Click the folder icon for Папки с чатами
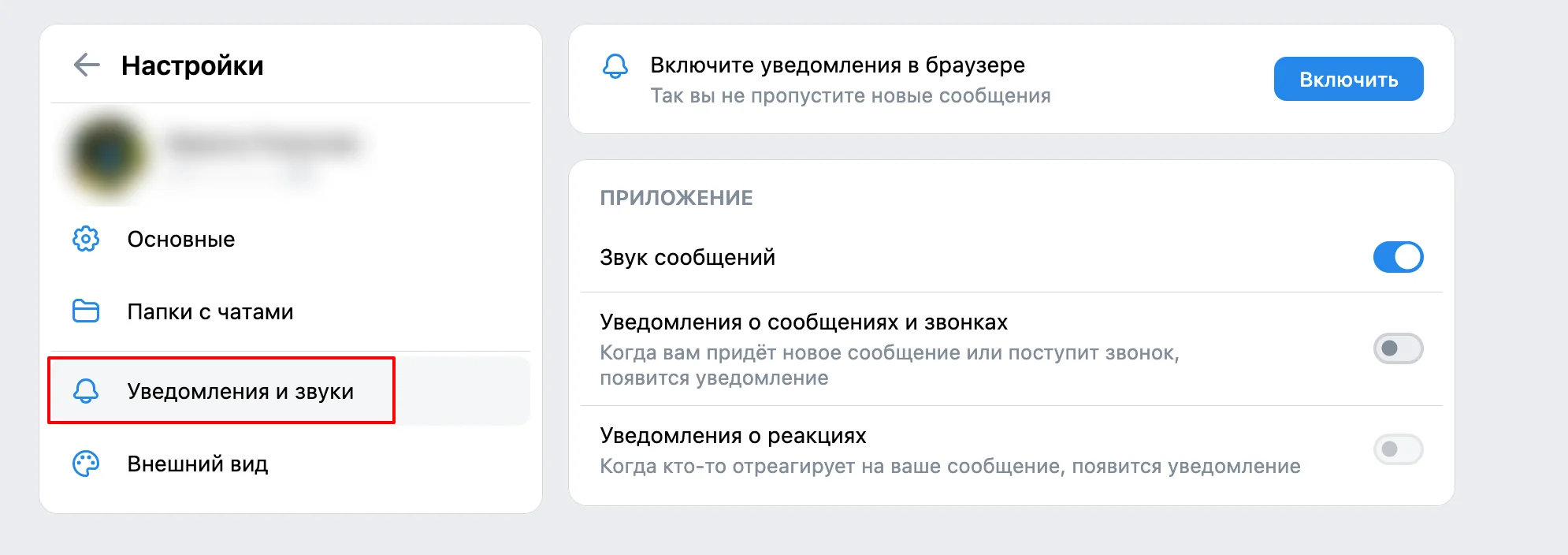 pyautogui.click(x=86, y=311)
